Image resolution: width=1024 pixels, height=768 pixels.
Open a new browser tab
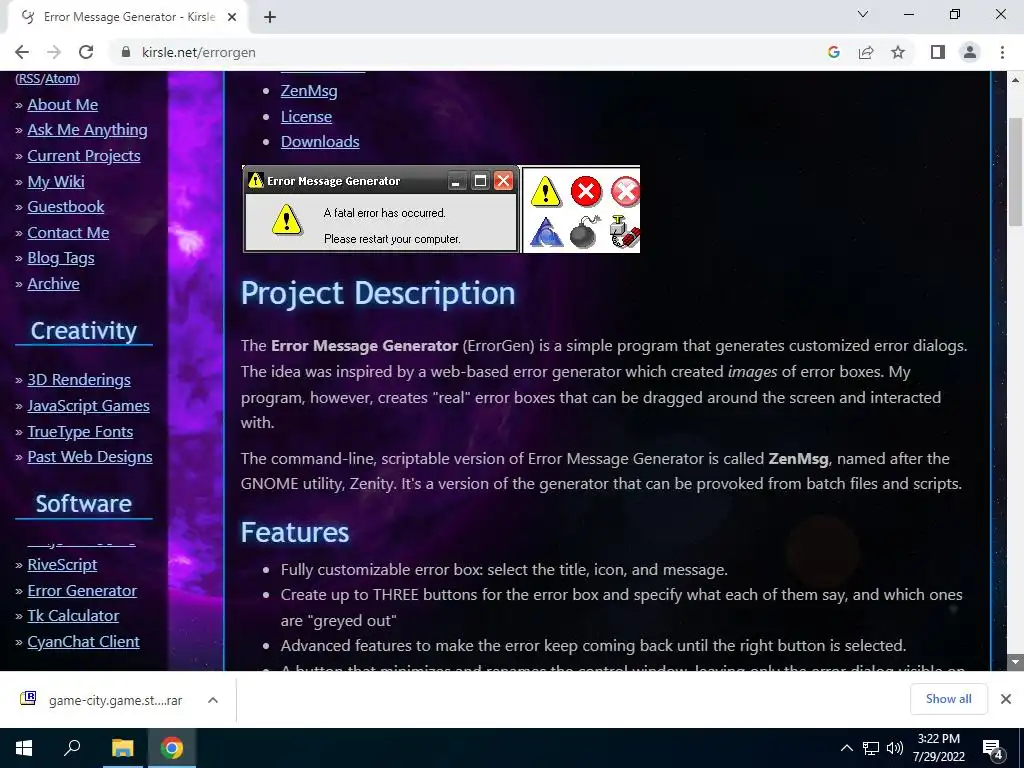click(x=270, y=17)
